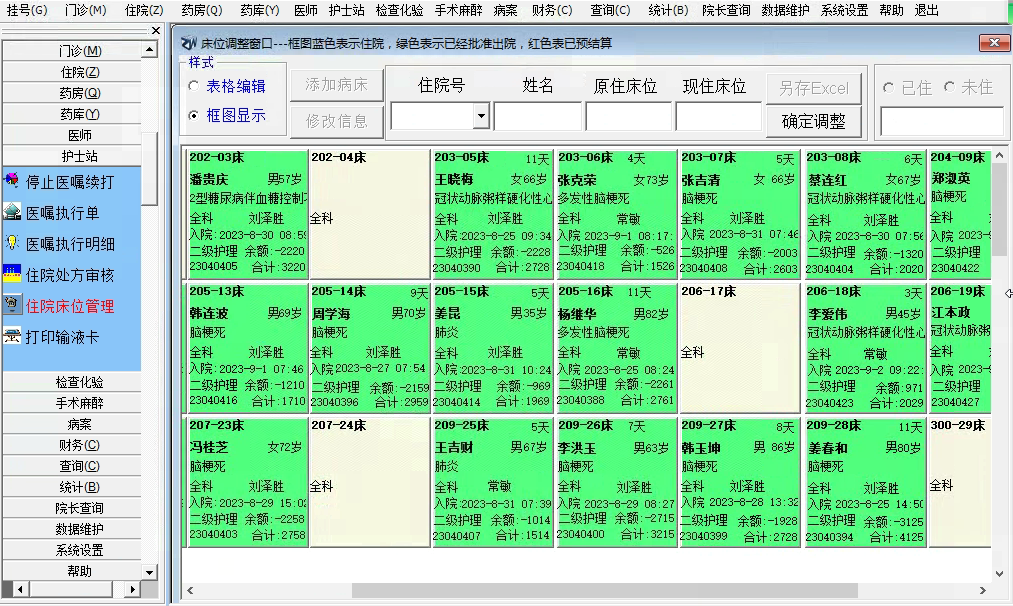Open 住院处方审核 using its icon
Viewport: 1013px width, 606px height.
(x=12, y=275)
